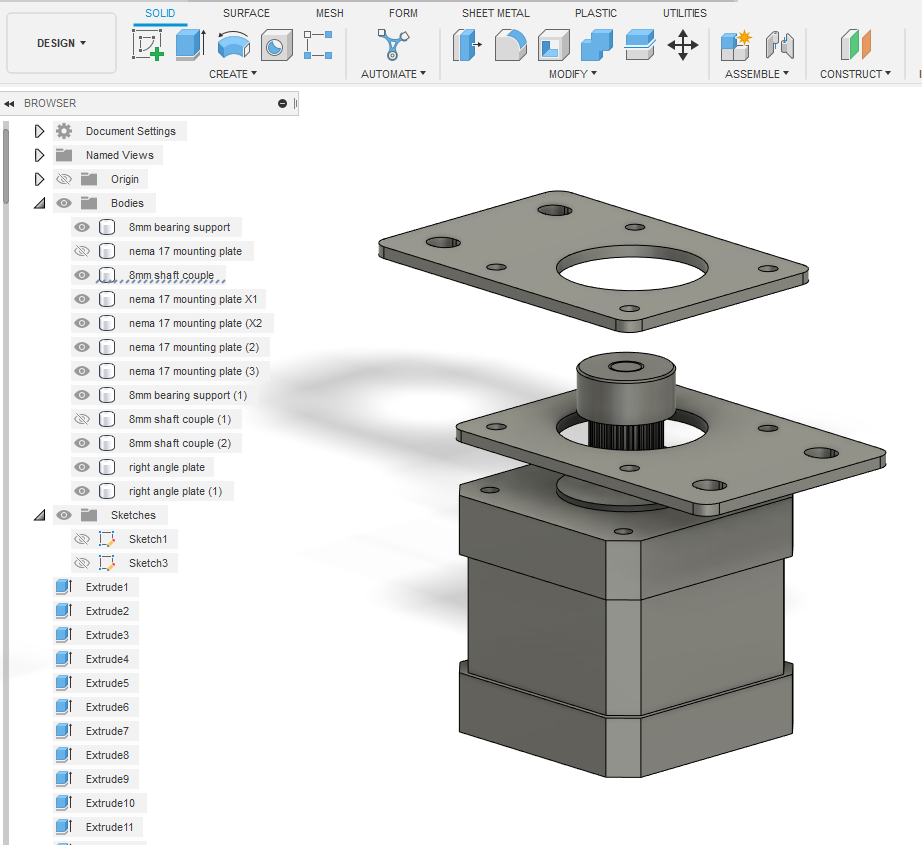
Task: Show hidden Sketch1 with eye icon
Action: [82, 539]
